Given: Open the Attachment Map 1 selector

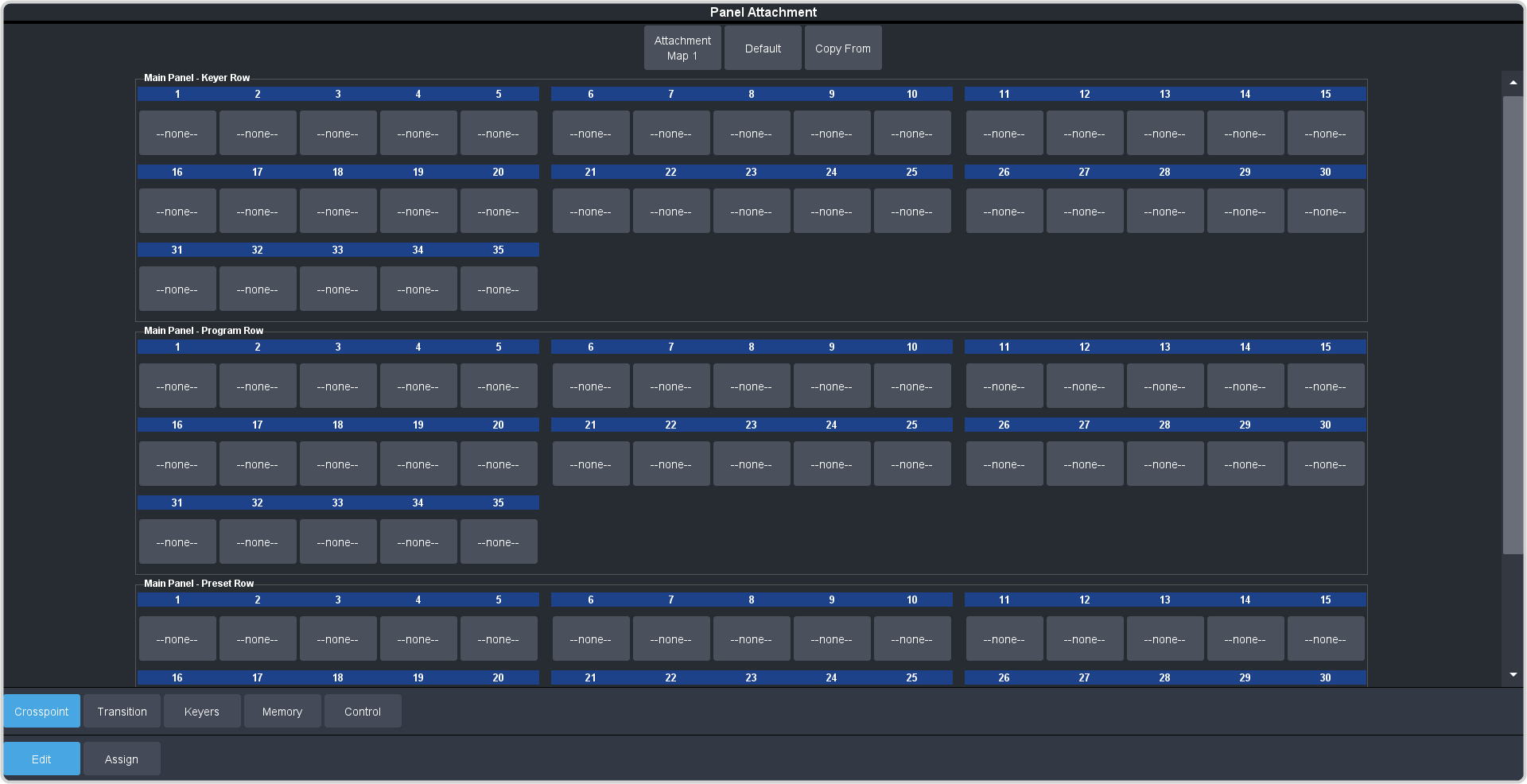Looking at the screenshot, I should [x=682, y=48].
